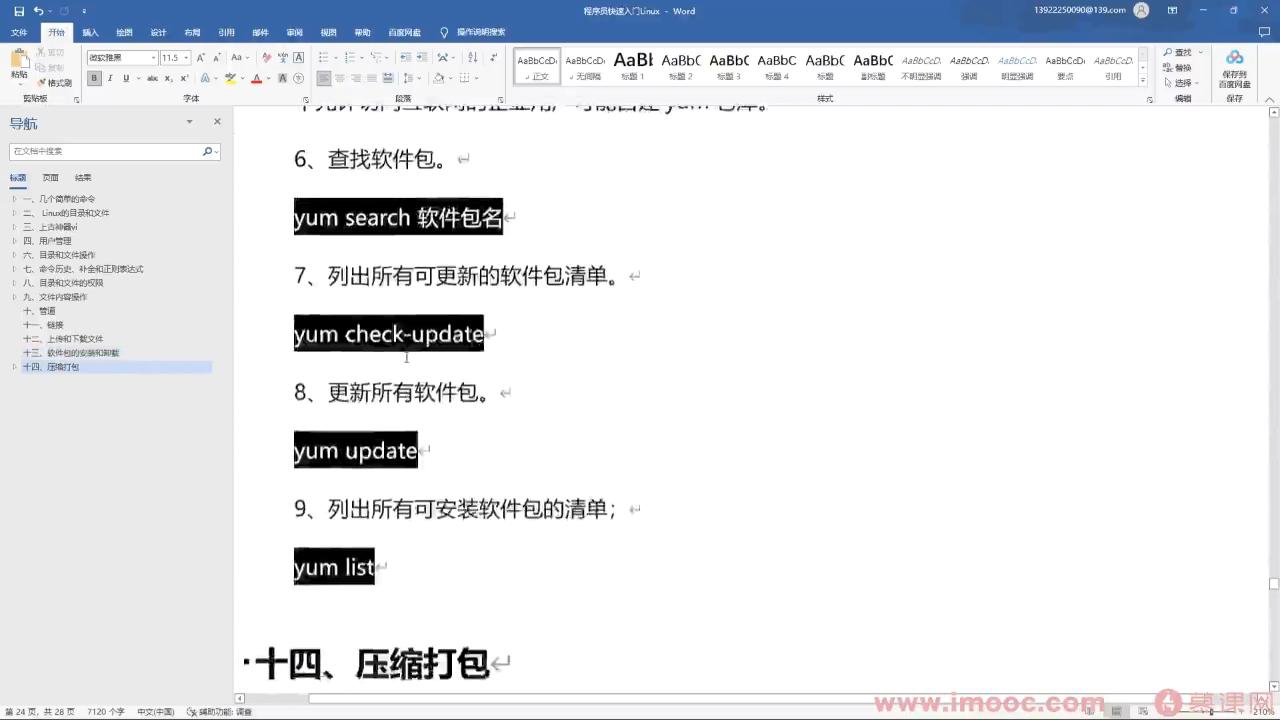The image size is (1280, 720).
Task: Jump to heading 十三、软件包的安装和卸载
Action: 71,353
